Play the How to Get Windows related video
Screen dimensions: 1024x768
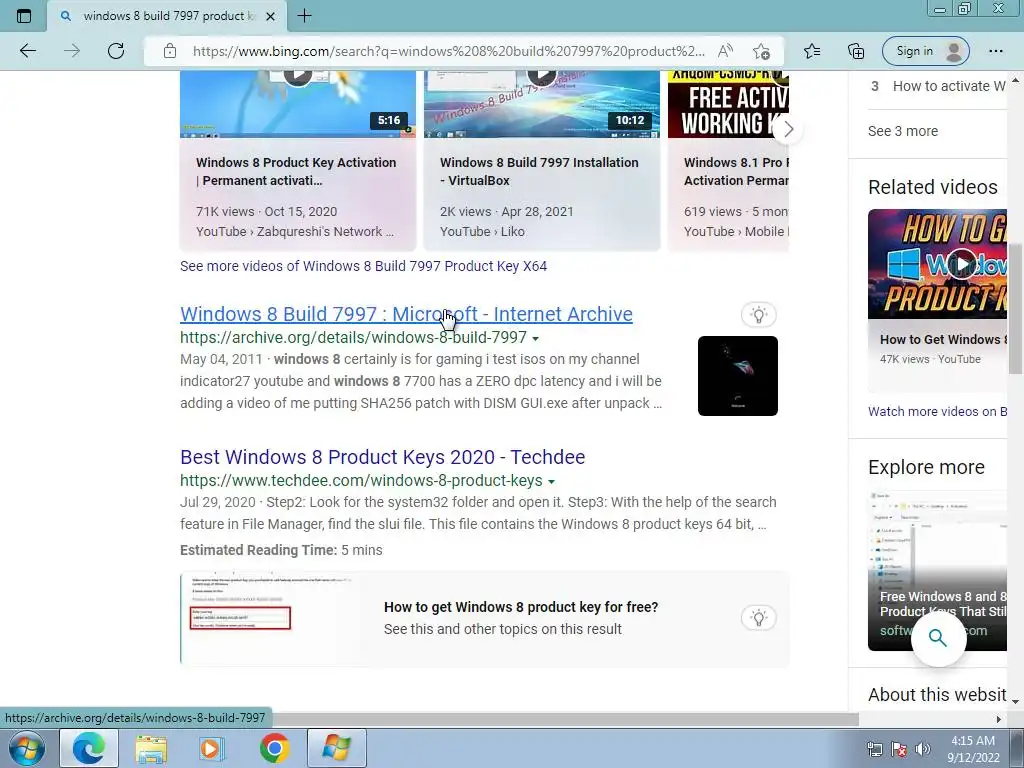tap(961, 264)
